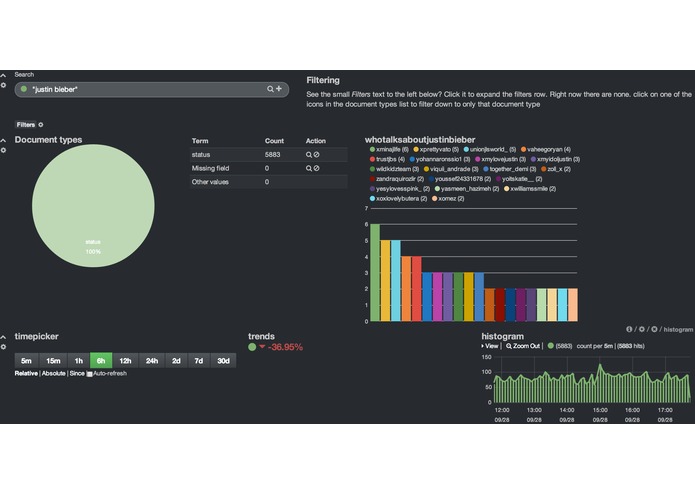
Task: Click yohannaronssio1 legend entry
Action: point(440,159)
